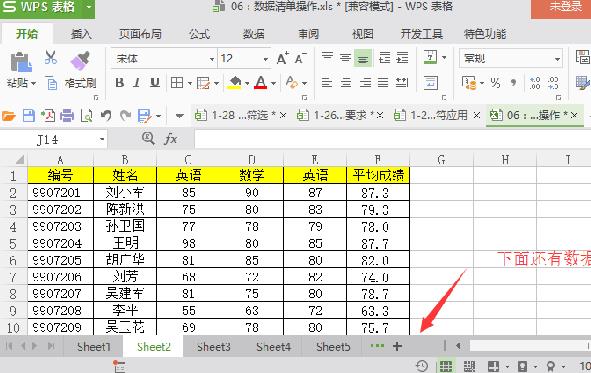Click the Print icon
The image size is (591, 373).
67,116
